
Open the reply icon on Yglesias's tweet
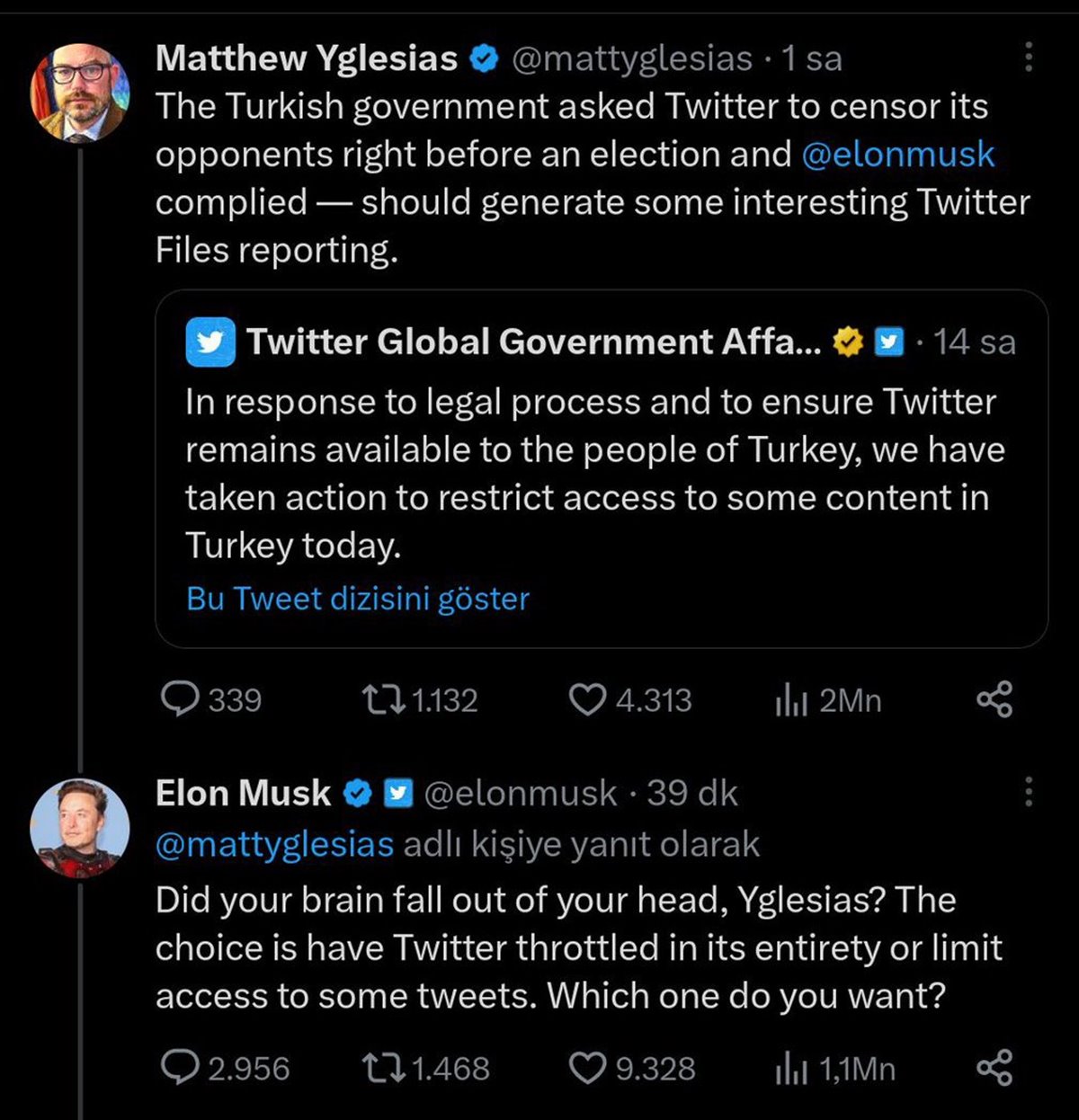(183, 700)
